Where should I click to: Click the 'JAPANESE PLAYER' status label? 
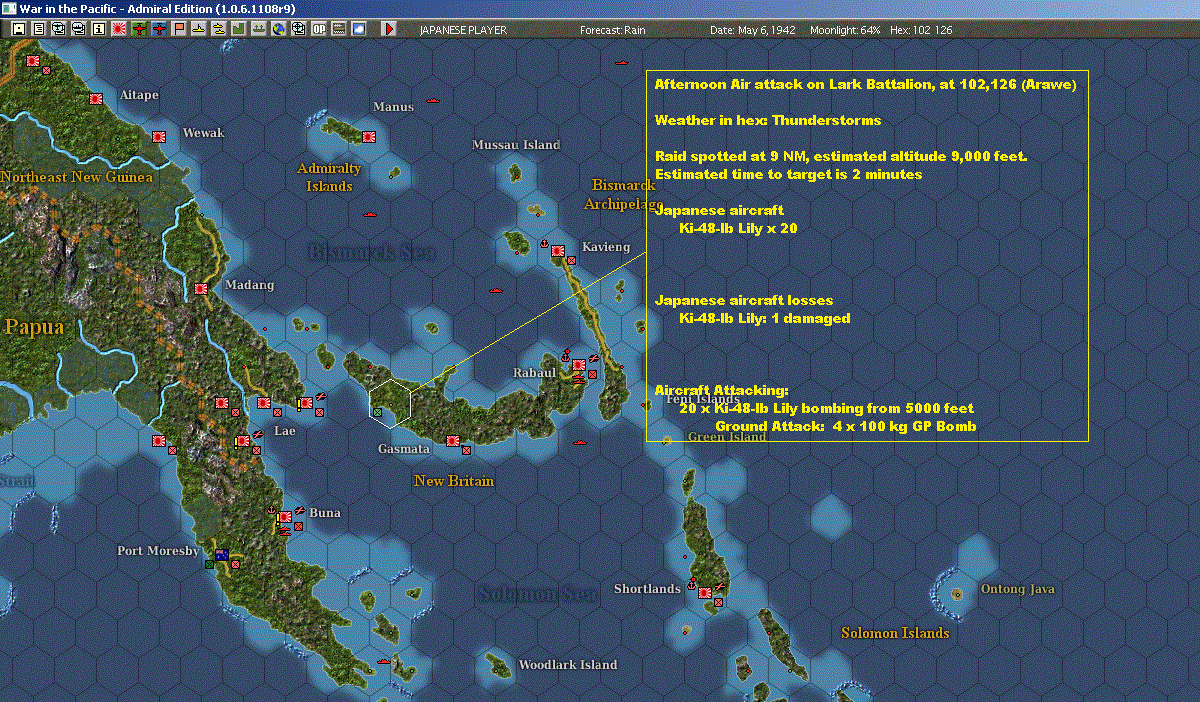[463, 30]
